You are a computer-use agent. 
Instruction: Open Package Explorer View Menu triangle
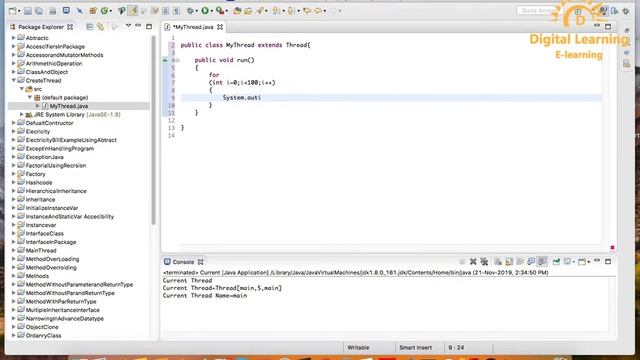pyautogui.click(x=128, y=26)
